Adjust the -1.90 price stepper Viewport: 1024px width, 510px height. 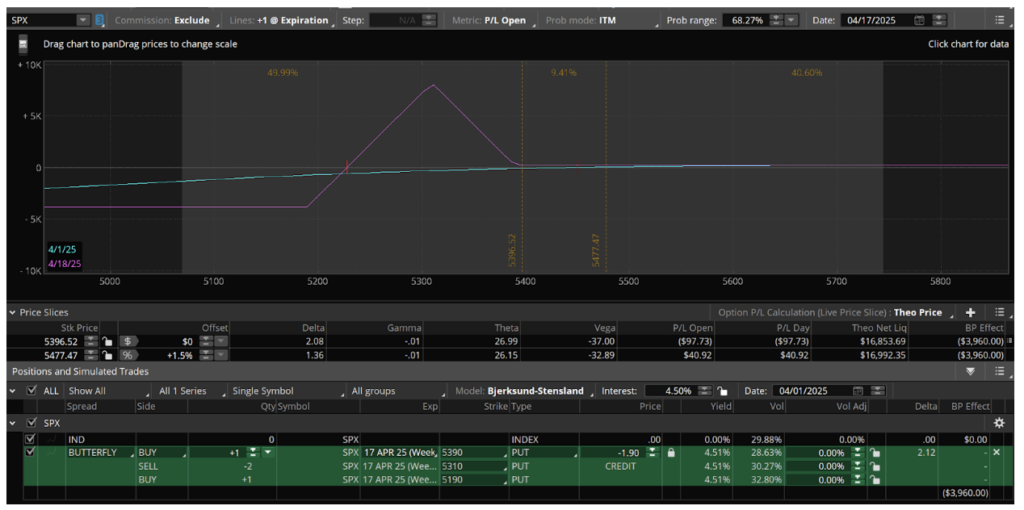tap(651, 452)
